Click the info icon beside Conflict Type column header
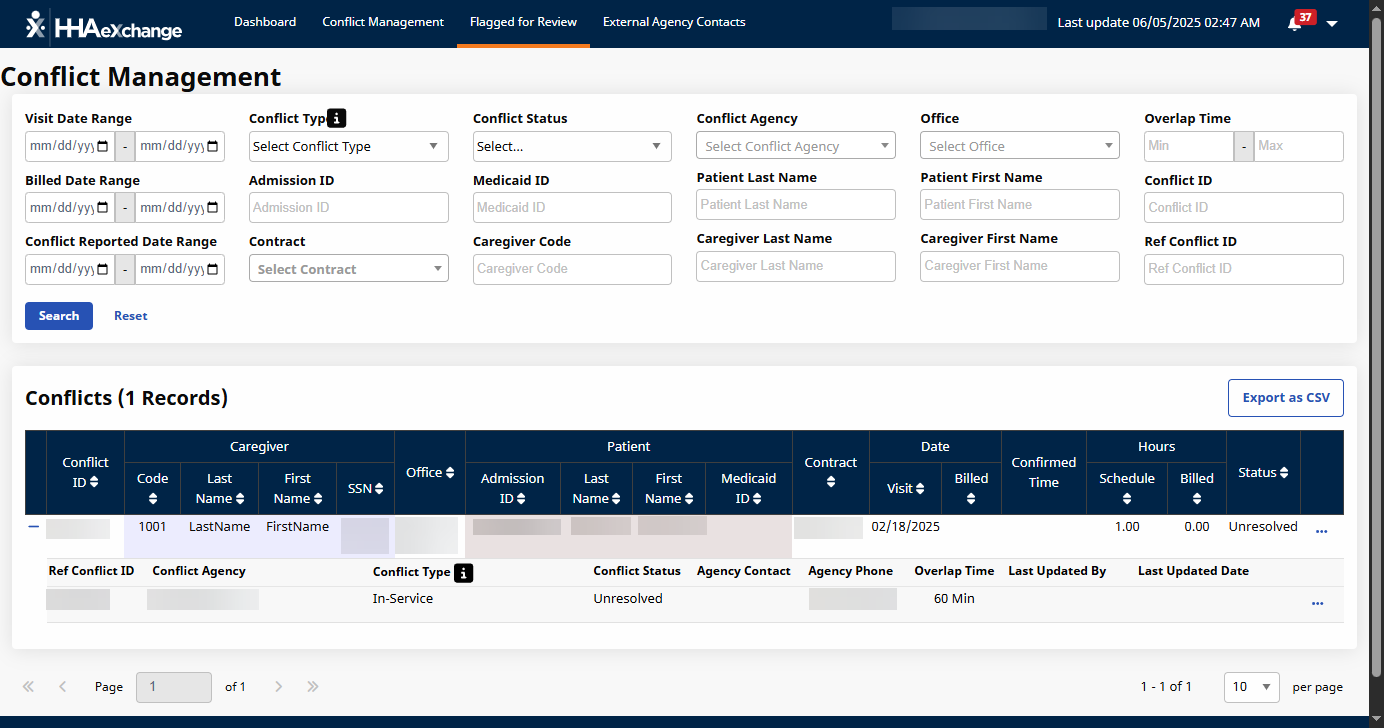Image resolution: width=1384 pixels, height=728 pixels. (x=462, y=572)
